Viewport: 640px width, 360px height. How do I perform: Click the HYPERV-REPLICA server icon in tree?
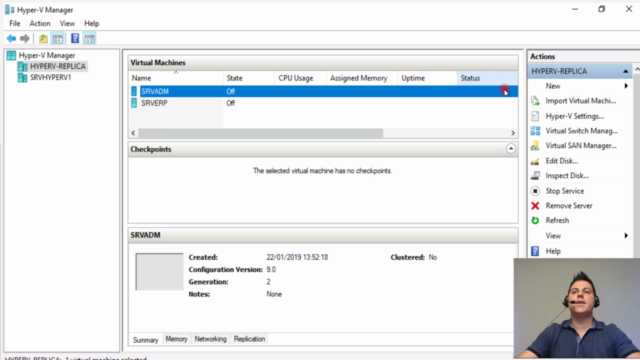click(22, 67)
